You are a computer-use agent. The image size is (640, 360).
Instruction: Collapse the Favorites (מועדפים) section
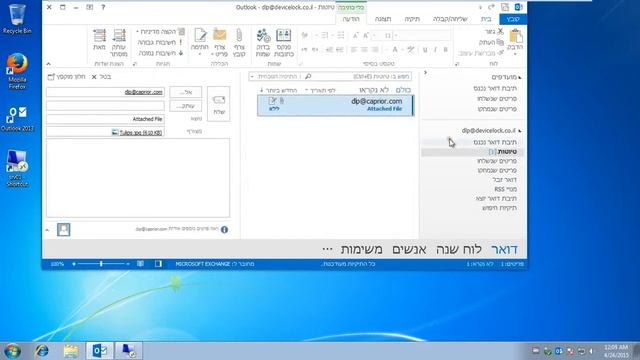pos(520,77)
